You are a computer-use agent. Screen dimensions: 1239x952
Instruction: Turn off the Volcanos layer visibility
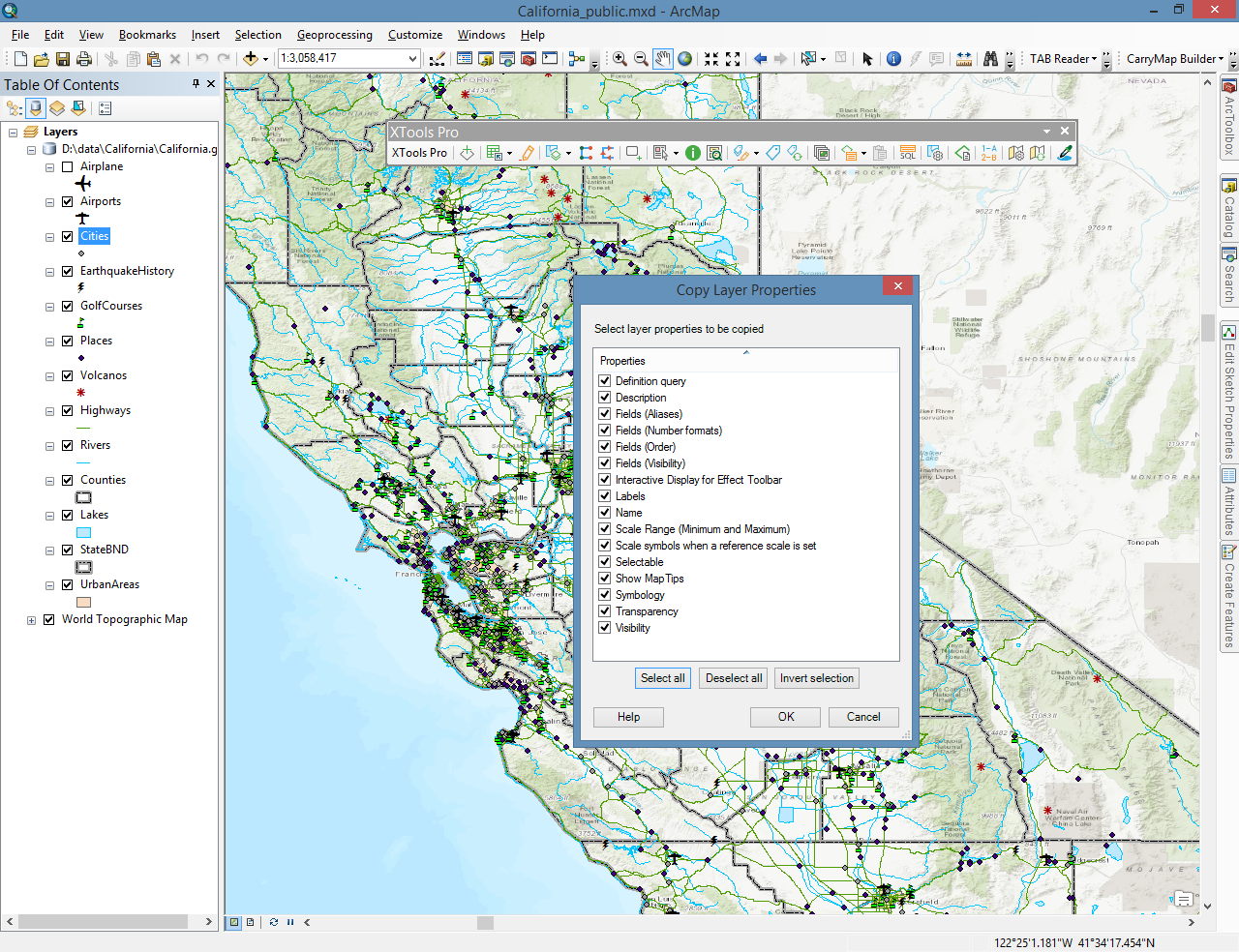click(67, 375)
